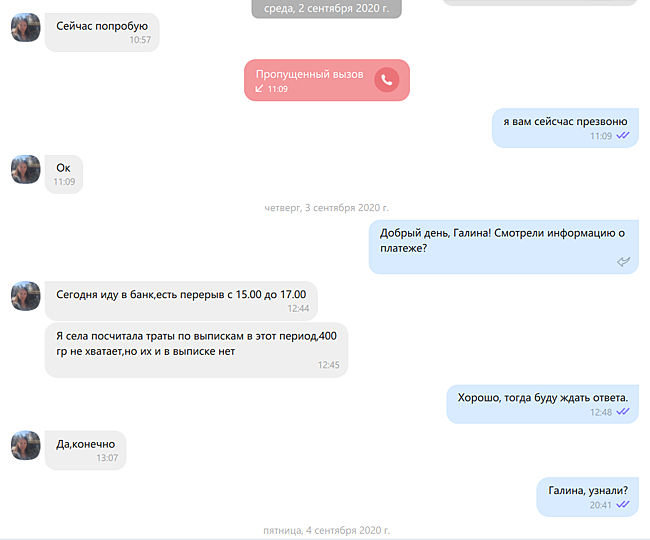Click read checkmarks on "я вам сейчас презвоню"

(x=623, y=135)
